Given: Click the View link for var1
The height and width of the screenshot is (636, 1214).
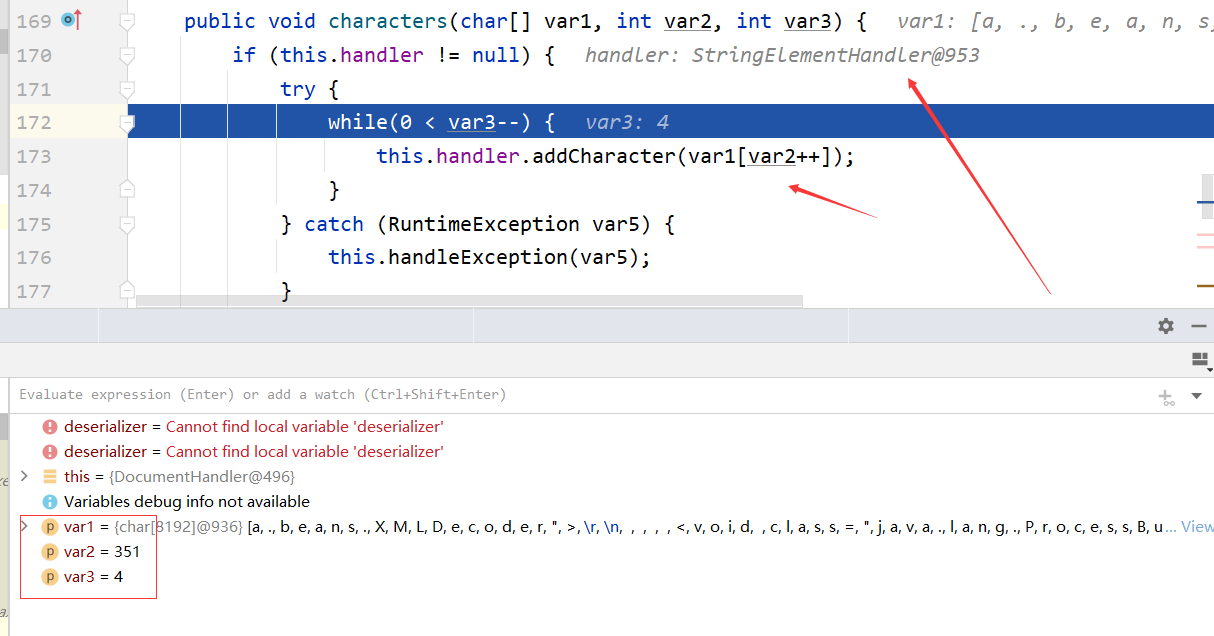Looking at the screenshot, I should click(x=1197, y=526).
